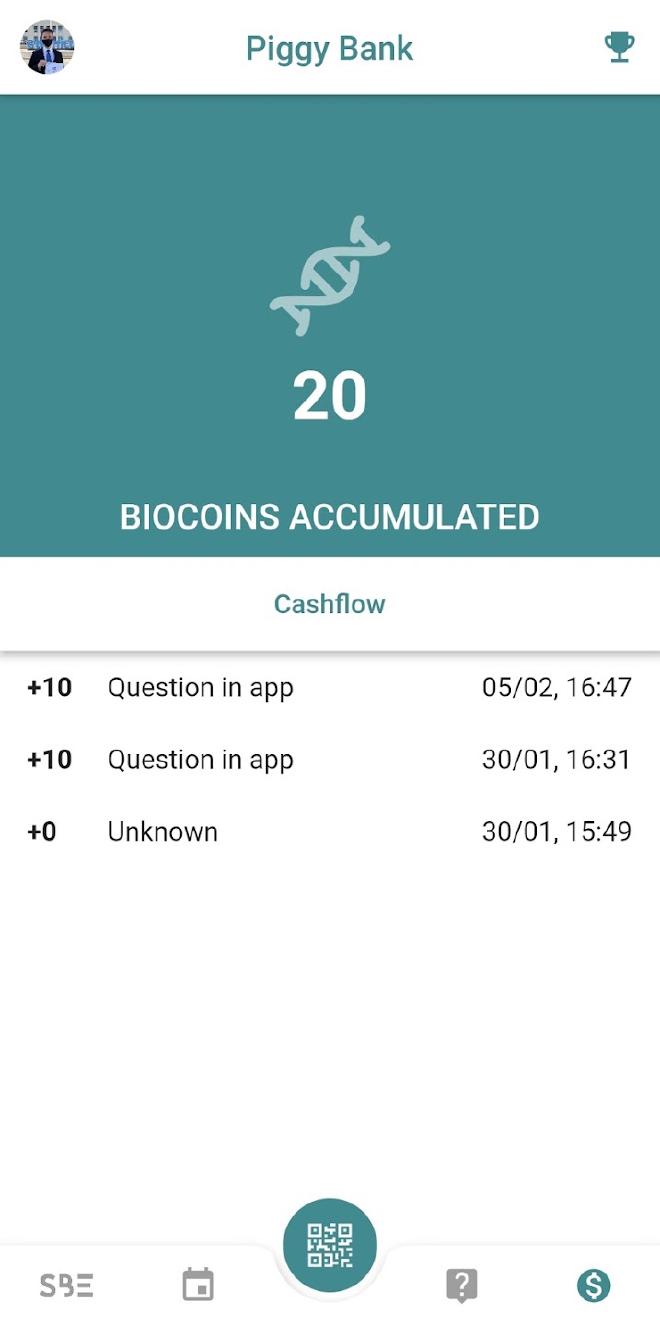Tap the 20 biocoins counter
The width and height of the screenshot is (660, 1326).
pos(330,394)
